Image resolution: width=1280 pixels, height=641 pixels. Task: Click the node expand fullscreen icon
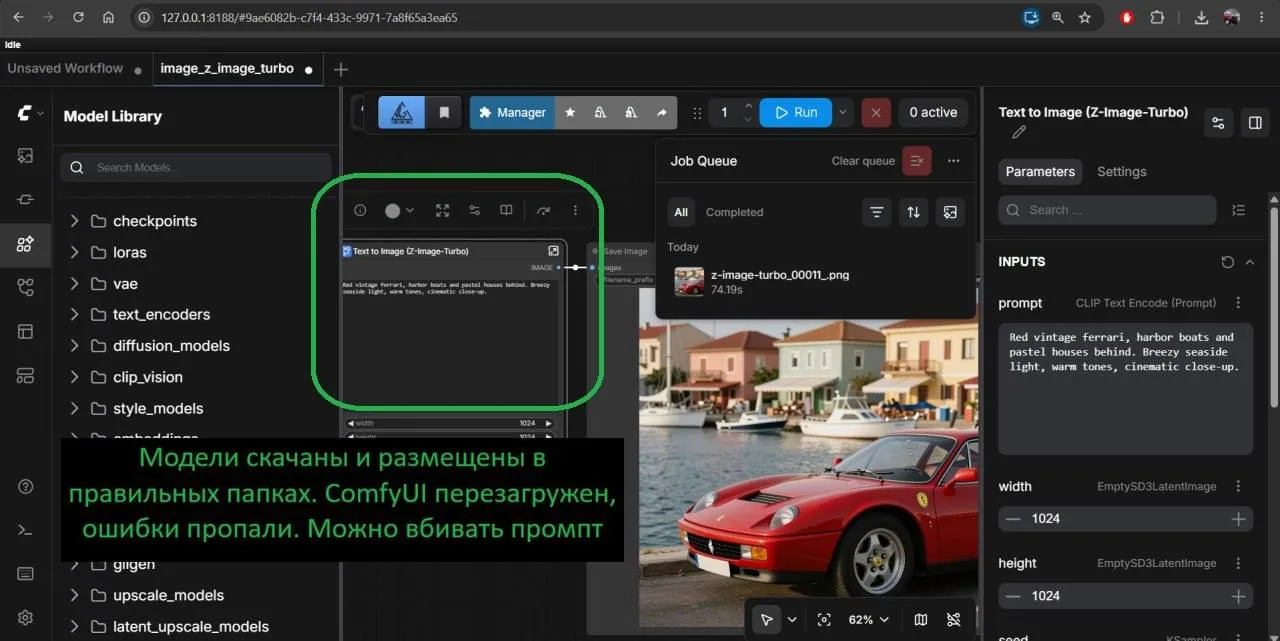click(442, 210)
